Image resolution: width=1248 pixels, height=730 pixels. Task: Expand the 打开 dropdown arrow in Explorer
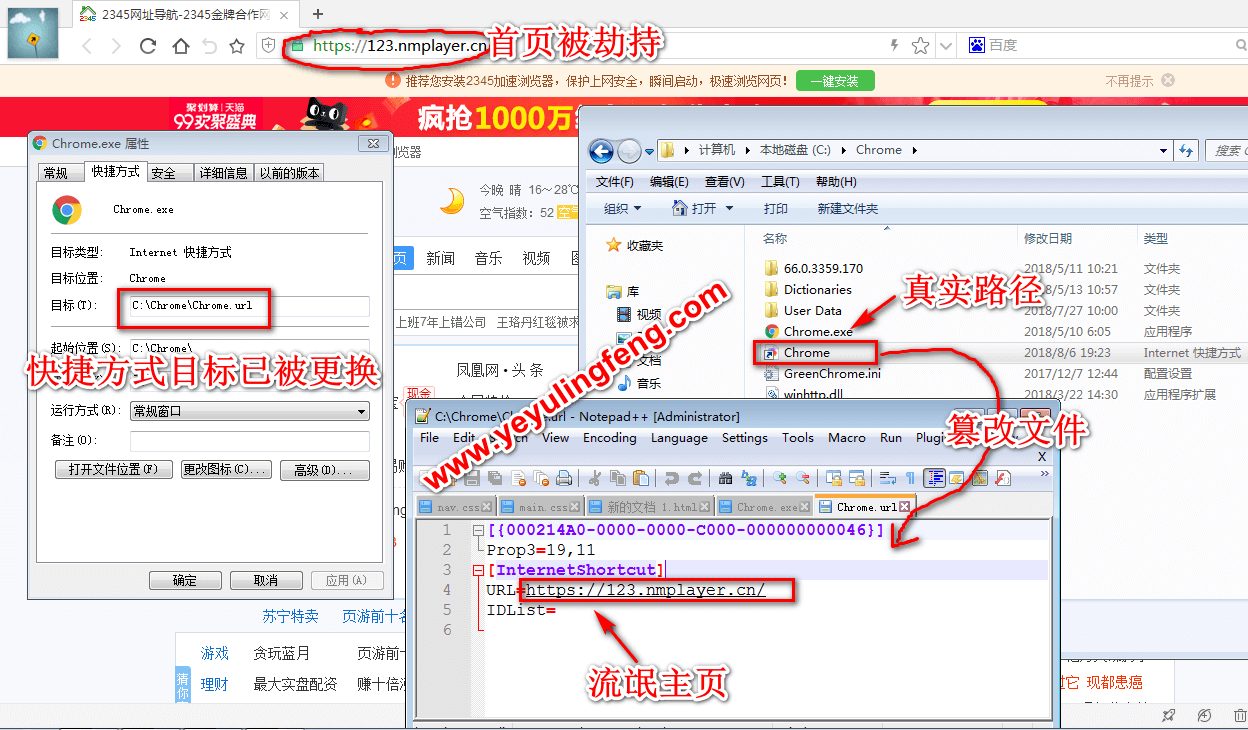coord(729,209)
